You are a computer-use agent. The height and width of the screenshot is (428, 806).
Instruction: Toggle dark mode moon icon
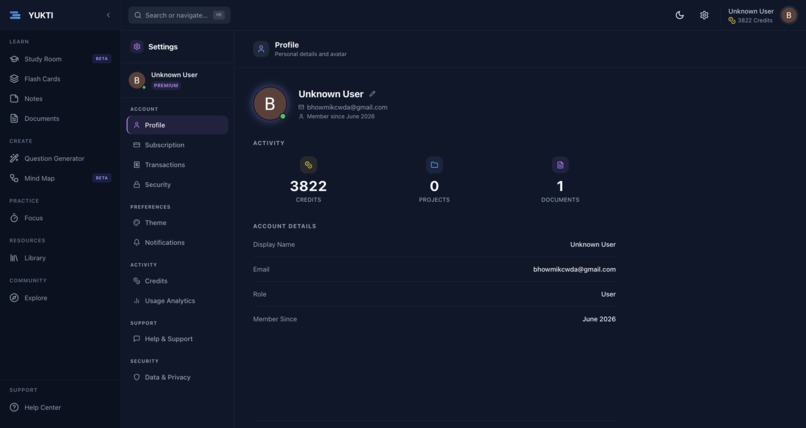680,15
